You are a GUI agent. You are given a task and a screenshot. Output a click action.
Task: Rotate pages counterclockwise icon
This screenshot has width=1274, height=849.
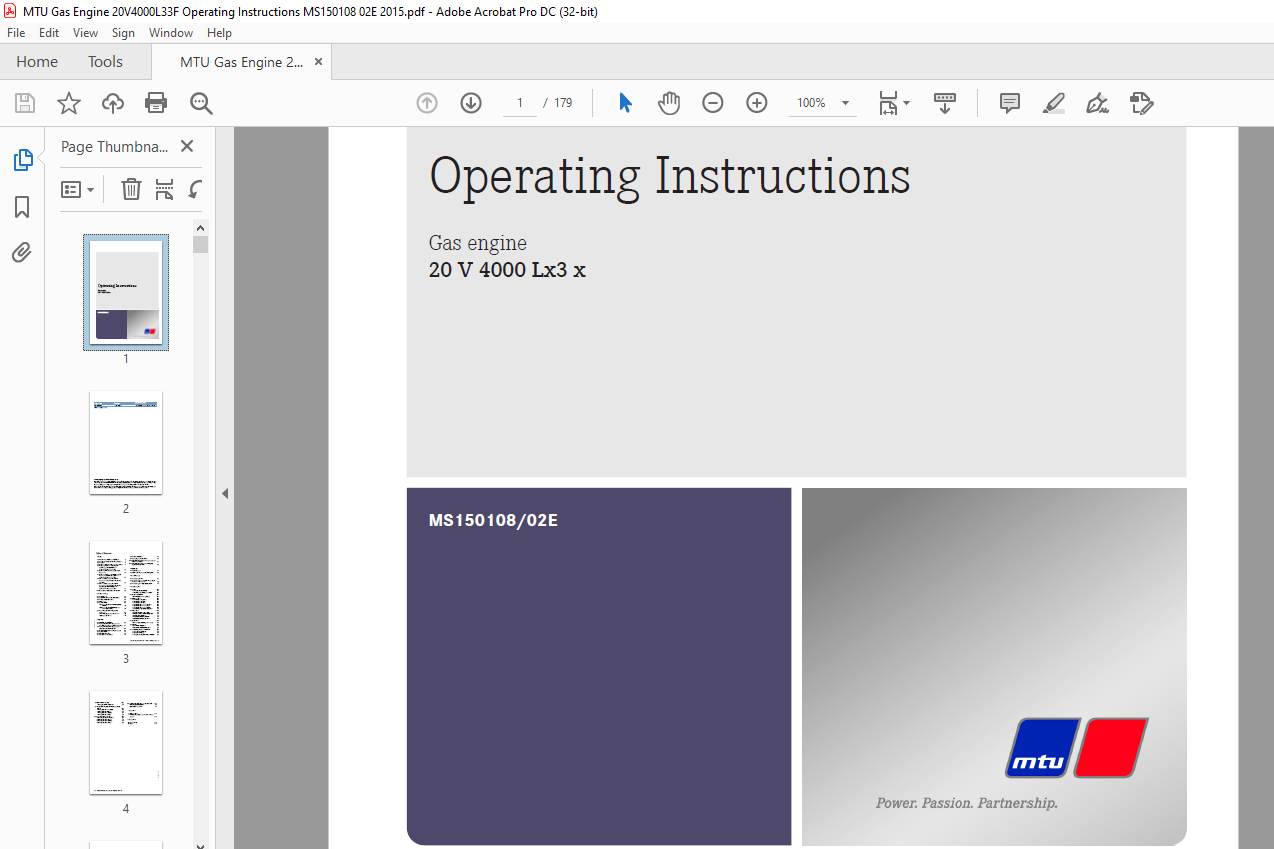(x=196, y=189)
